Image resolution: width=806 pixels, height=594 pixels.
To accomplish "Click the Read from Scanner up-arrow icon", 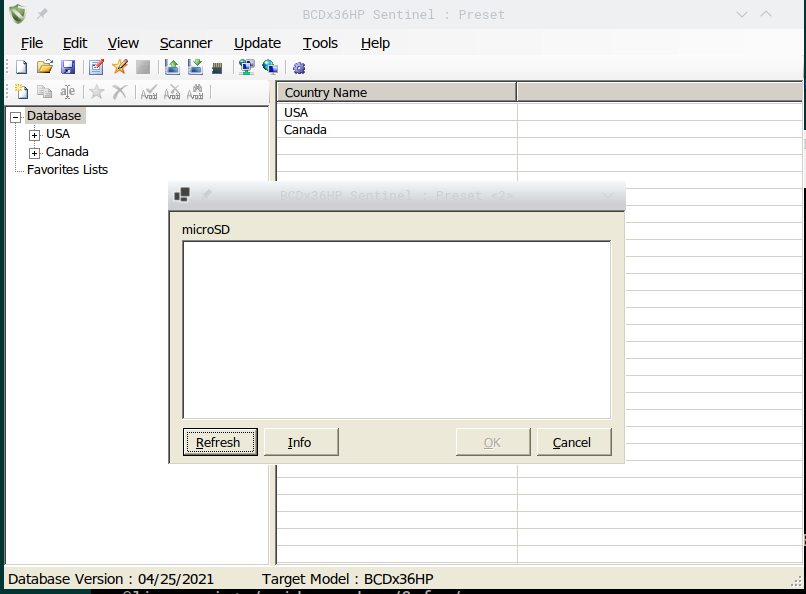I will coord(172,67).
